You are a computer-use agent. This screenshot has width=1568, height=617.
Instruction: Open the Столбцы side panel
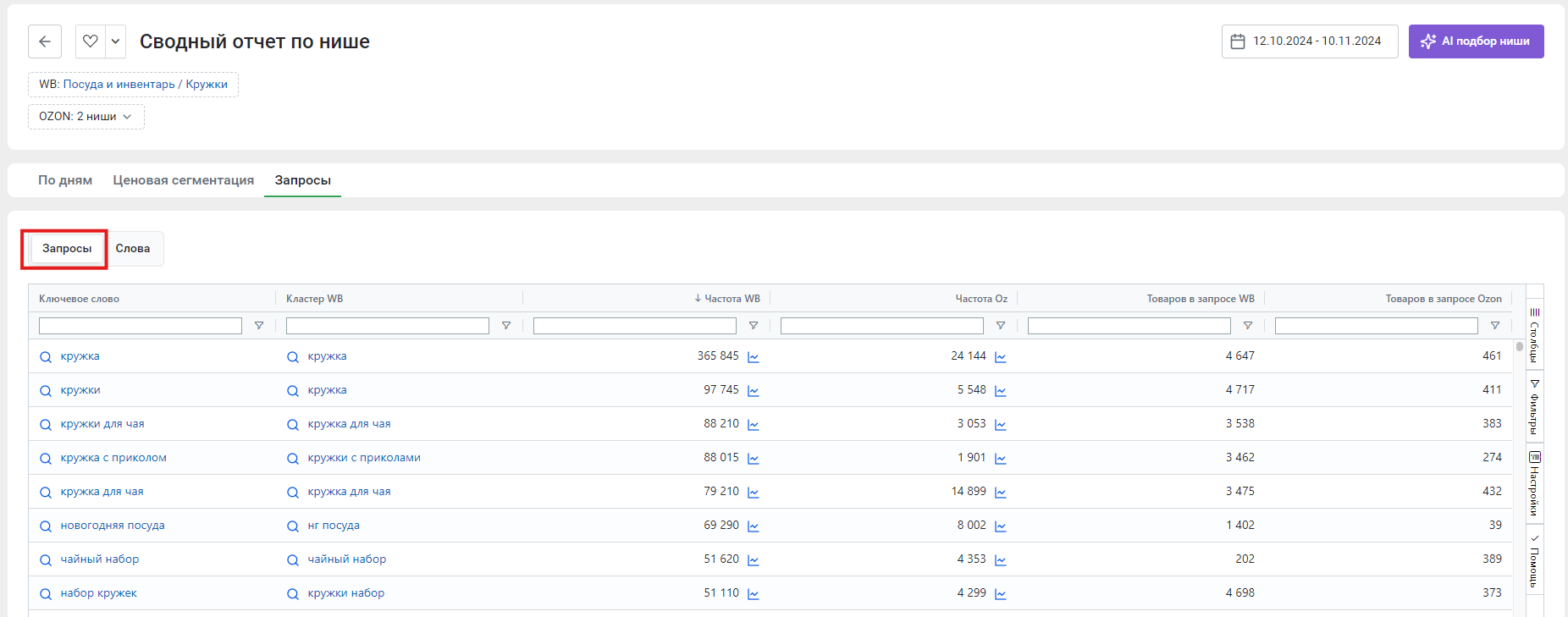pos(1534,334)
